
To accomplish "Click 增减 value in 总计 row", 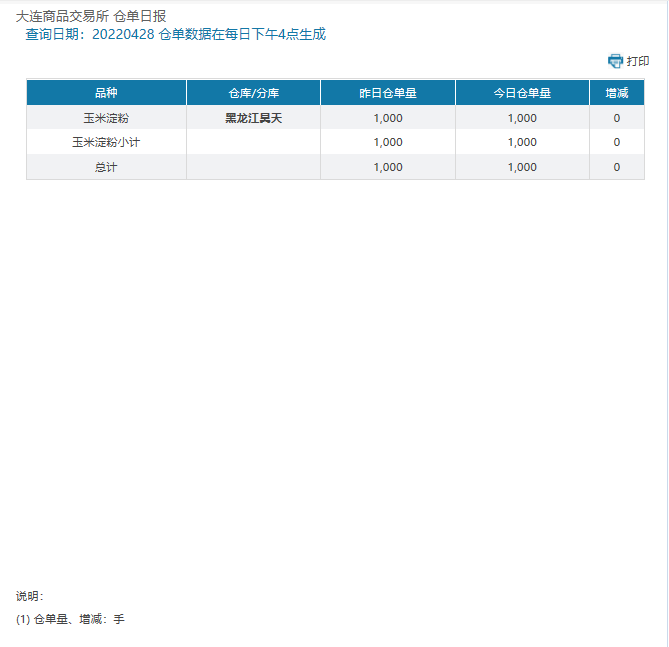I will (616, 167).
